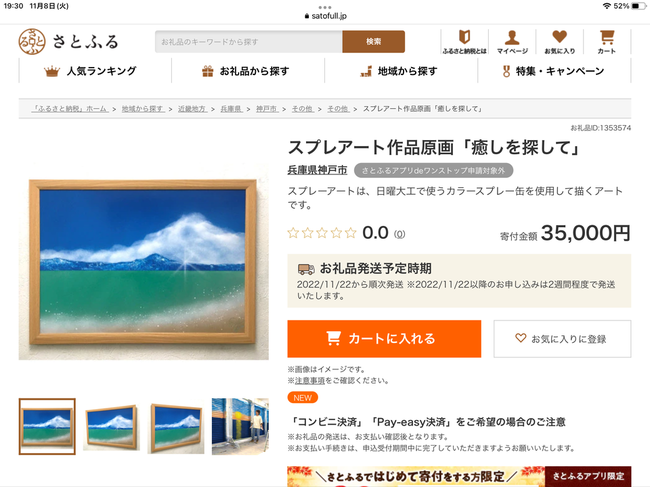The height and width of the screenshot is (487, 650).
Task: Open the ふるさと納税とは guide icon
Action: 464,41
